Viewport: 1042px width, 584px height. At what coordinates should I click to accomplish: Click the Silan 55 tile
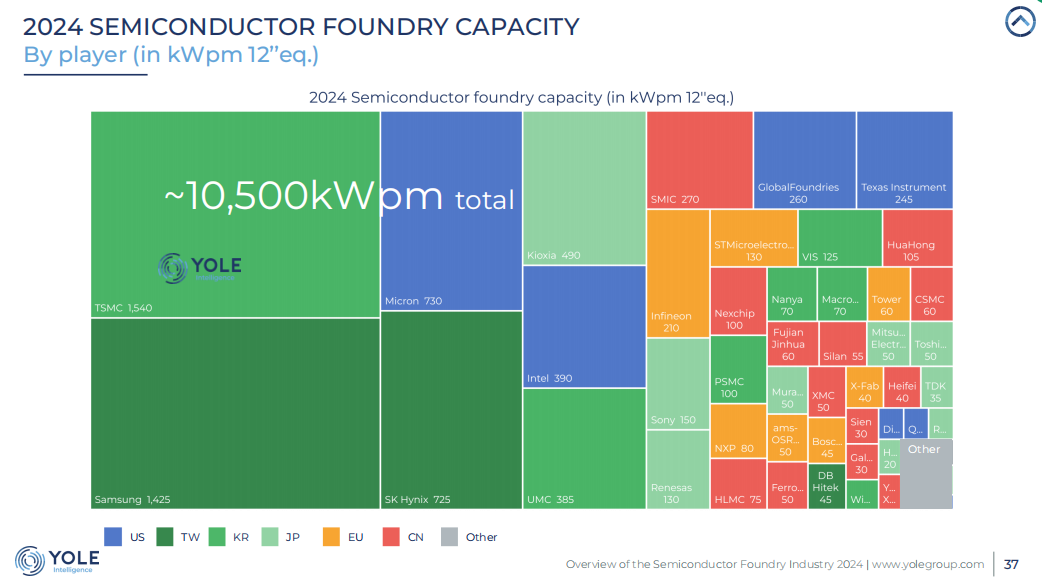pyautogui.click(x=843, y=343)
